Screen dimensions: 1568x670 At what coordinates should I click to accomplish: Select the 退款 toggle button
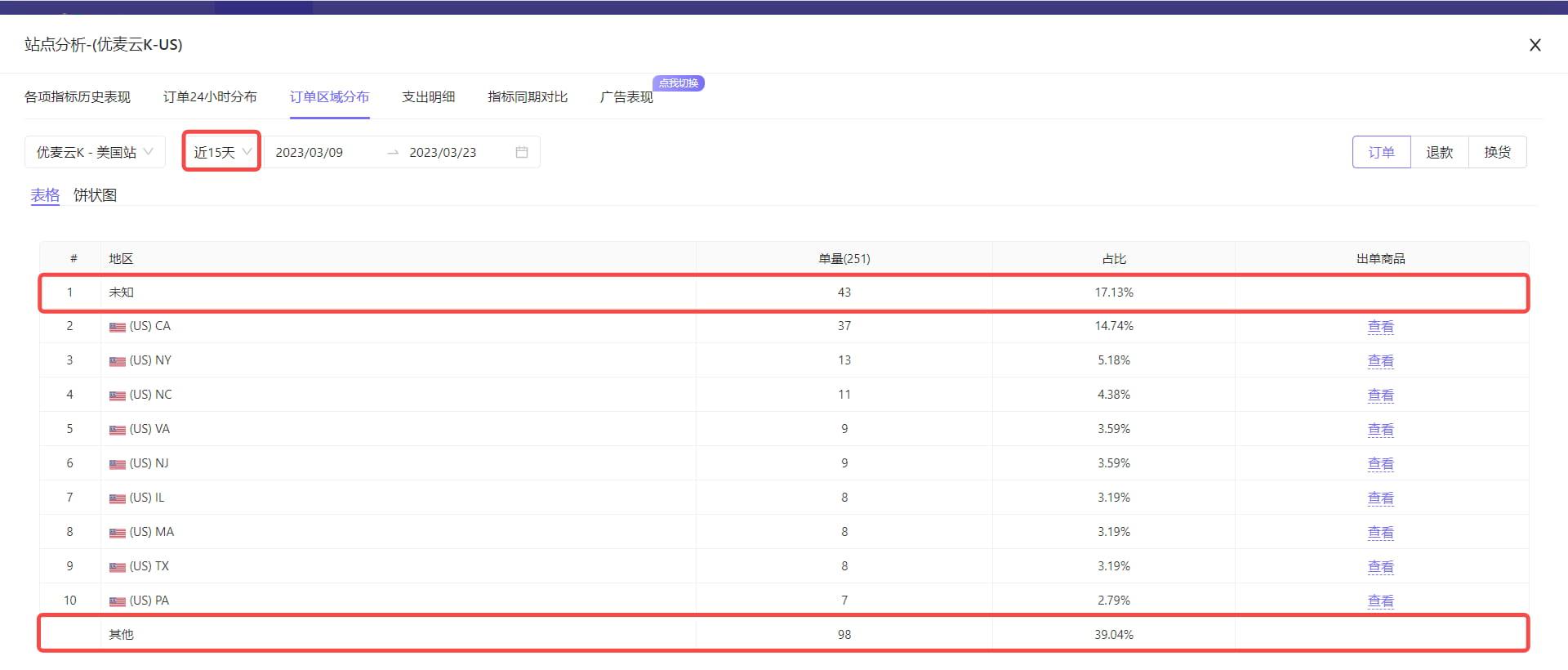pyautogui.click(x=1439, y=152)
